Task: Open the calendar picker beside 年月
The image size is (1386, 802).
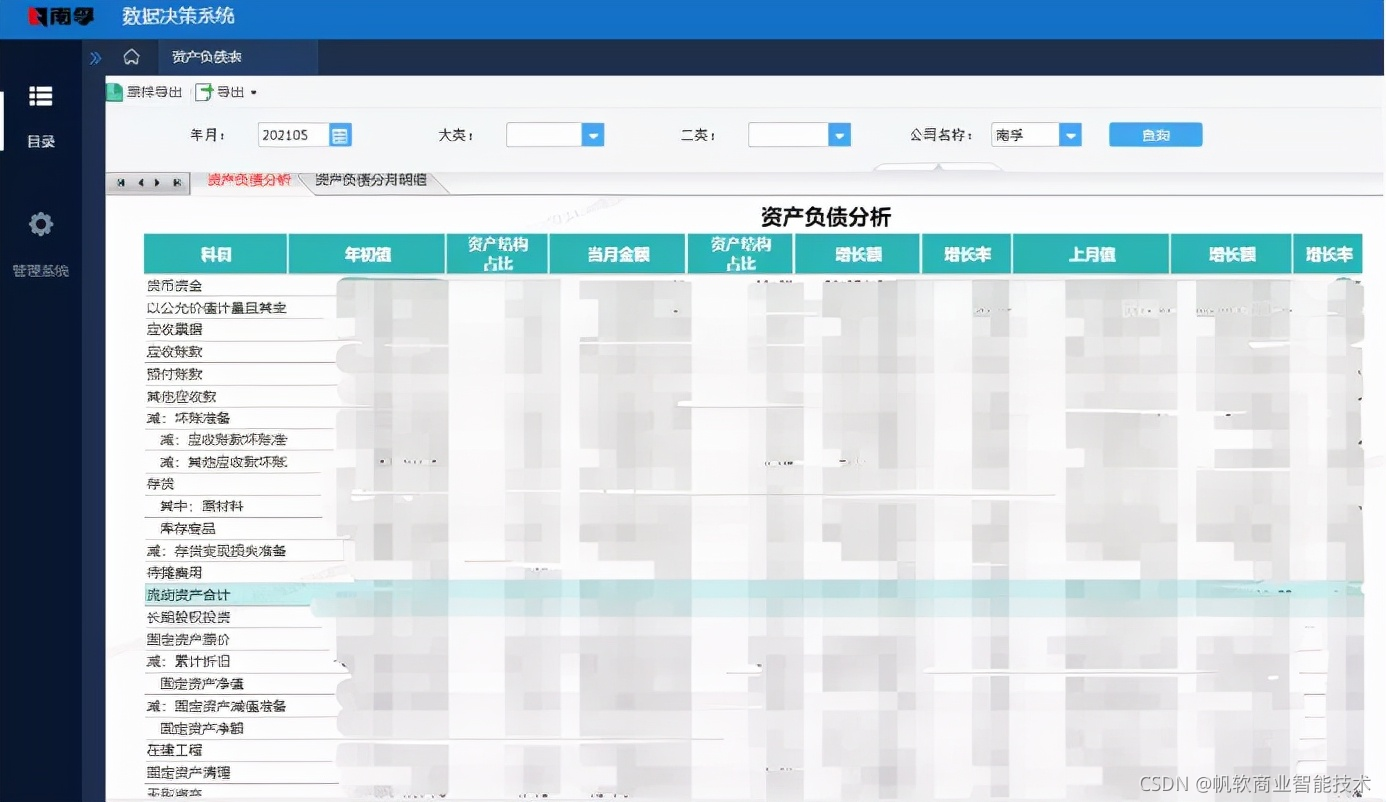Action: [339, 134]
